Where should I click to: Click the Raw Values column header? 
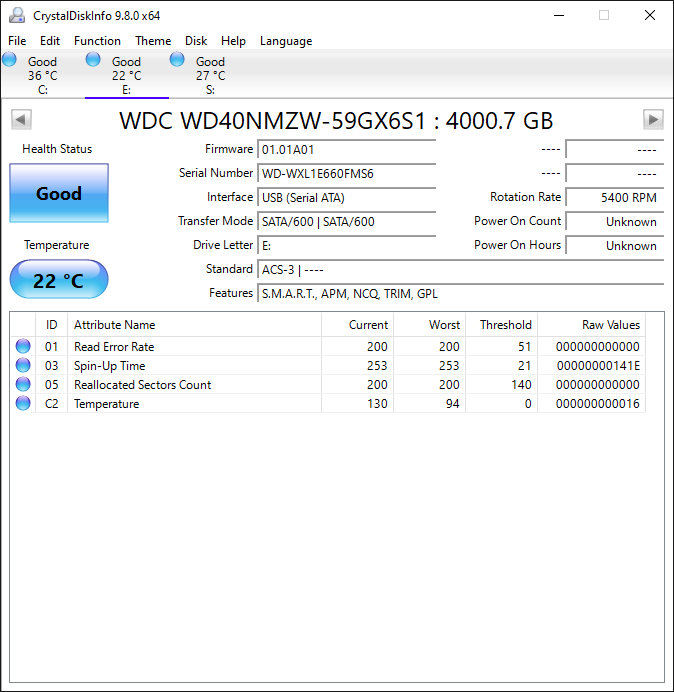coord(591,325)
